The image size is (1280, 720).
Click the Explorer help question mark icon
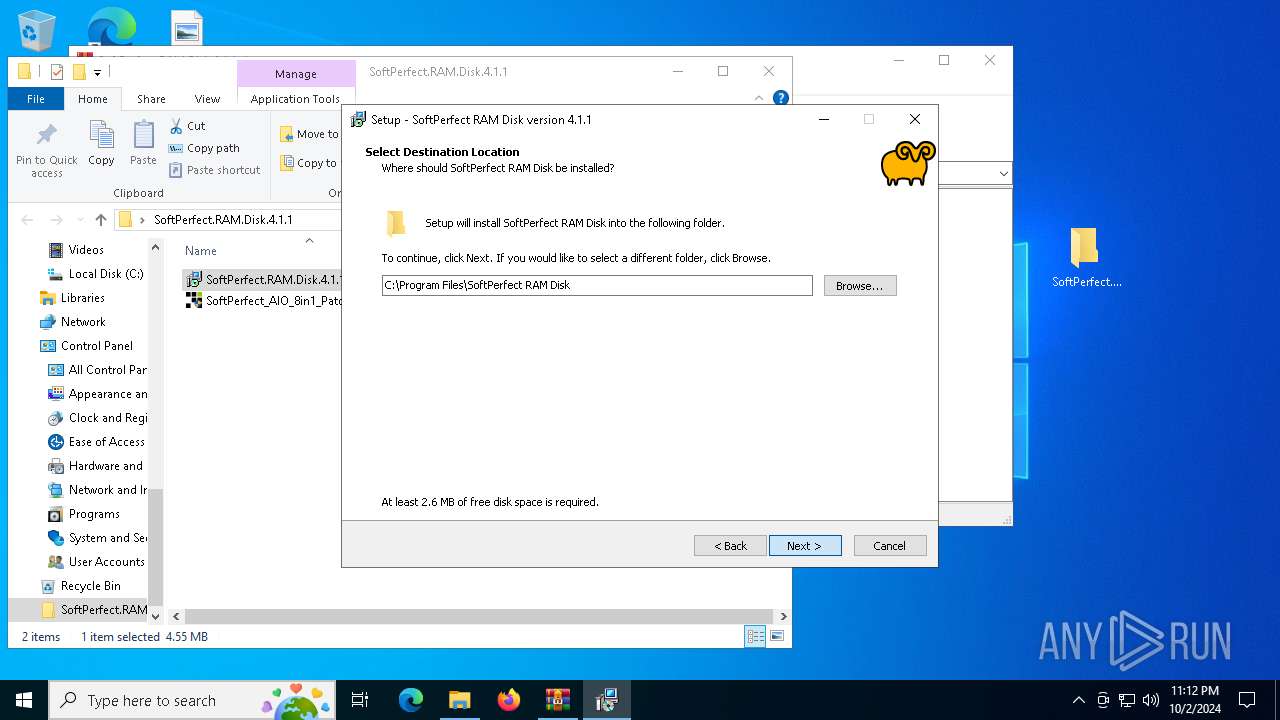[x=781, y=98]
